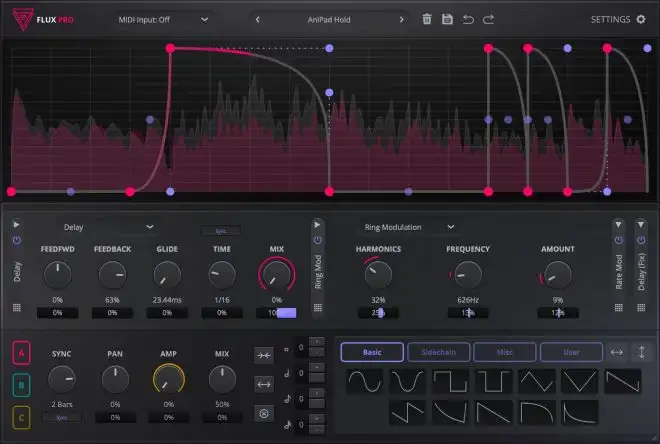This screenshot has height=444, width=660.
Task: Expand the Rate Mod module arrow
Action: click(618, 225)
